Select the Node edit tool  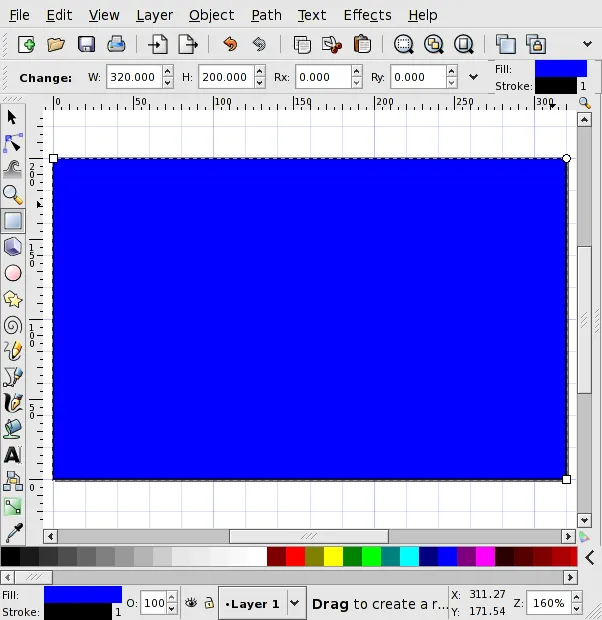13,143
